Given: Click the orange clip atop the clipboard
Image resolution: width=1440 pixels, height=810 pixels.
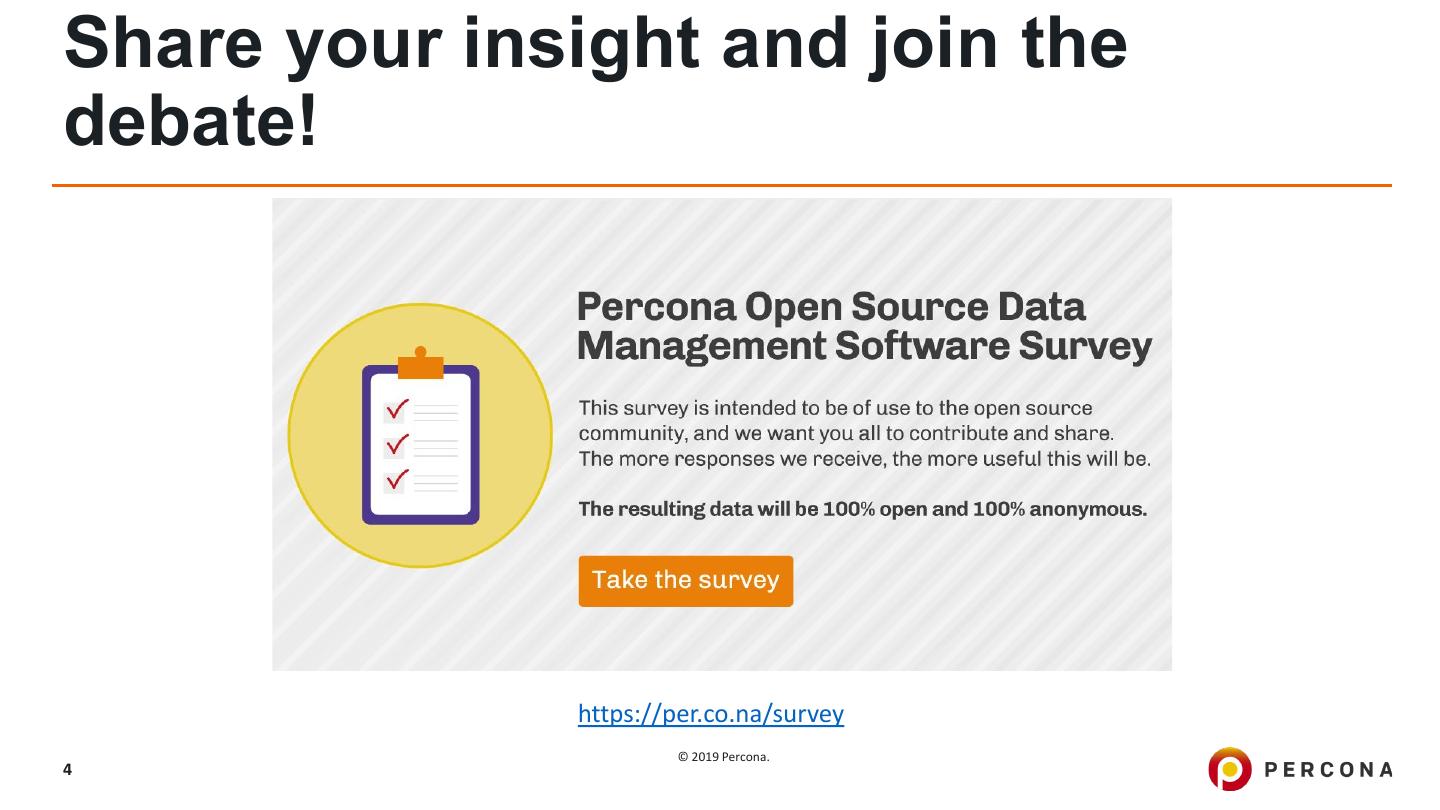Looking at the screenshot, I should coord(420,366).
